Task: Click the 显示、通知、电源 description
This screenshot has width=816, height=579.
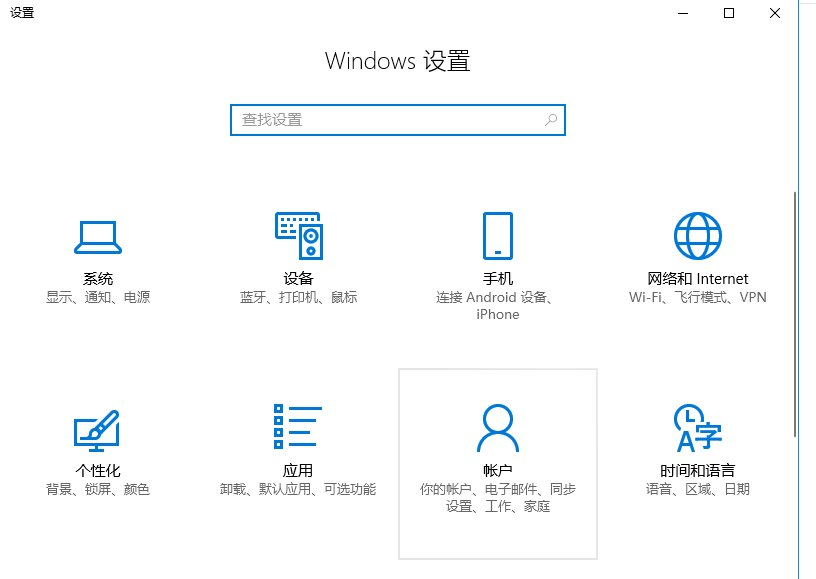Action: point(98,298)
